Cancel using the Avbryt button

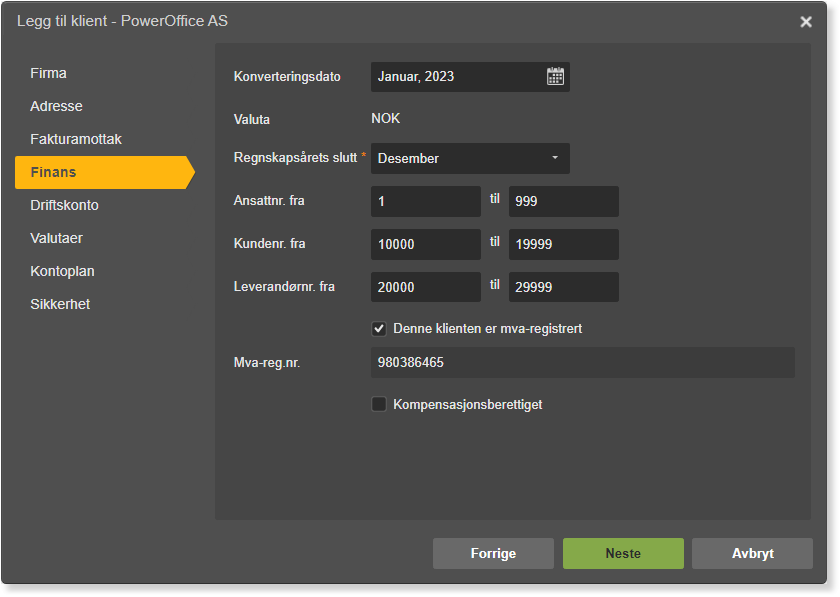click(x=752, y=554)
